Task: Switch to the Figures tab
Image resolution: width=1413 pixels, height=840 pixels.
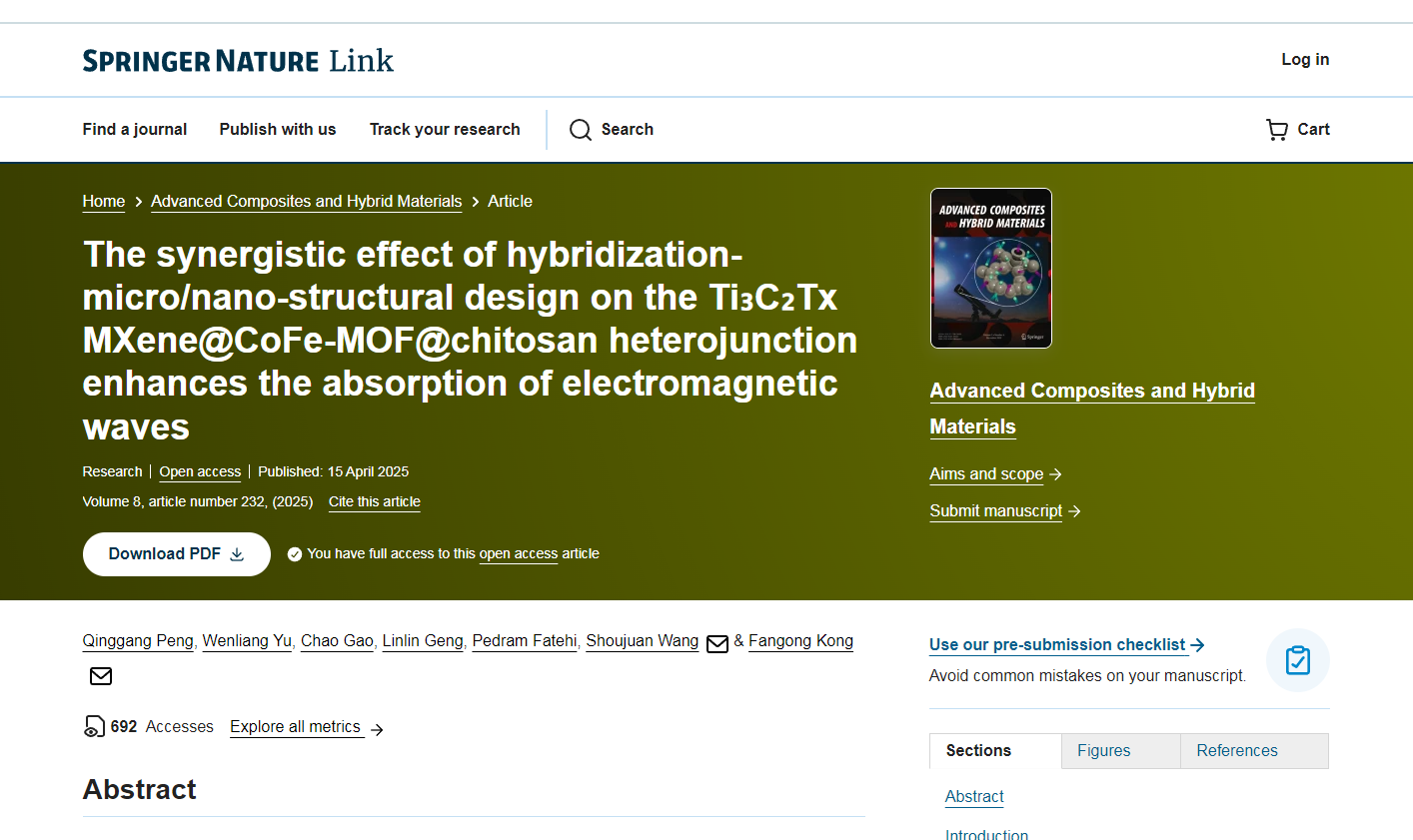Action: pos(1103,751)
